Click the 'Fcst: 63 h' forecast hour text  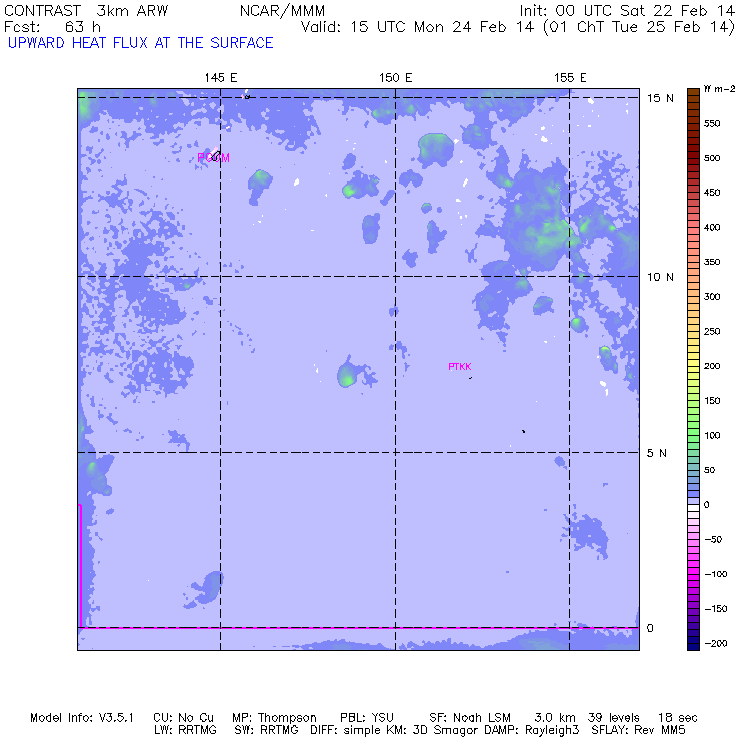pyautogui.click(x=52, y=27)
